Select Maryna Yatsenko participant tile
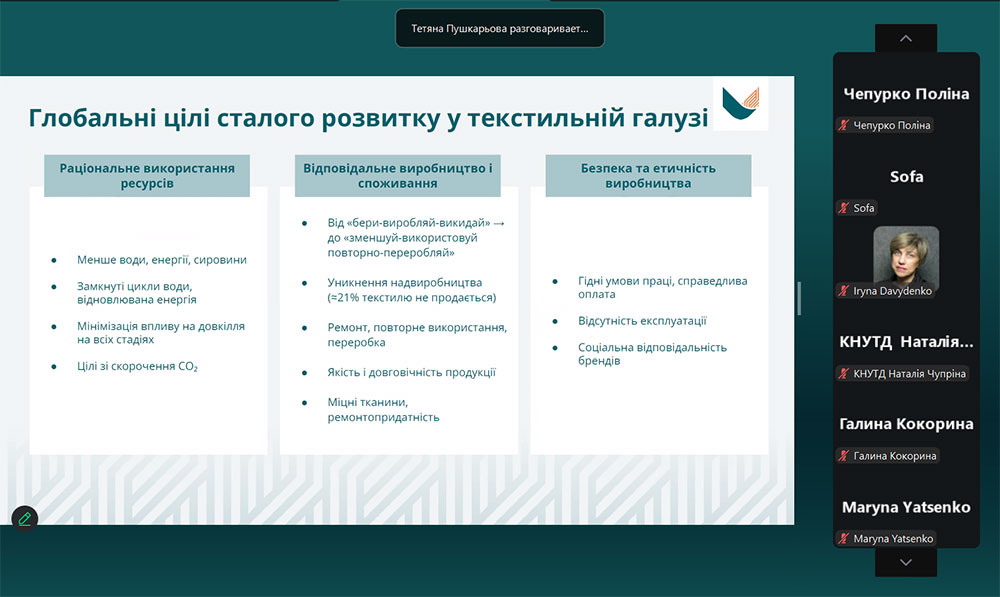The height and width of the screenshot is (597, 1000). (906, 507)
